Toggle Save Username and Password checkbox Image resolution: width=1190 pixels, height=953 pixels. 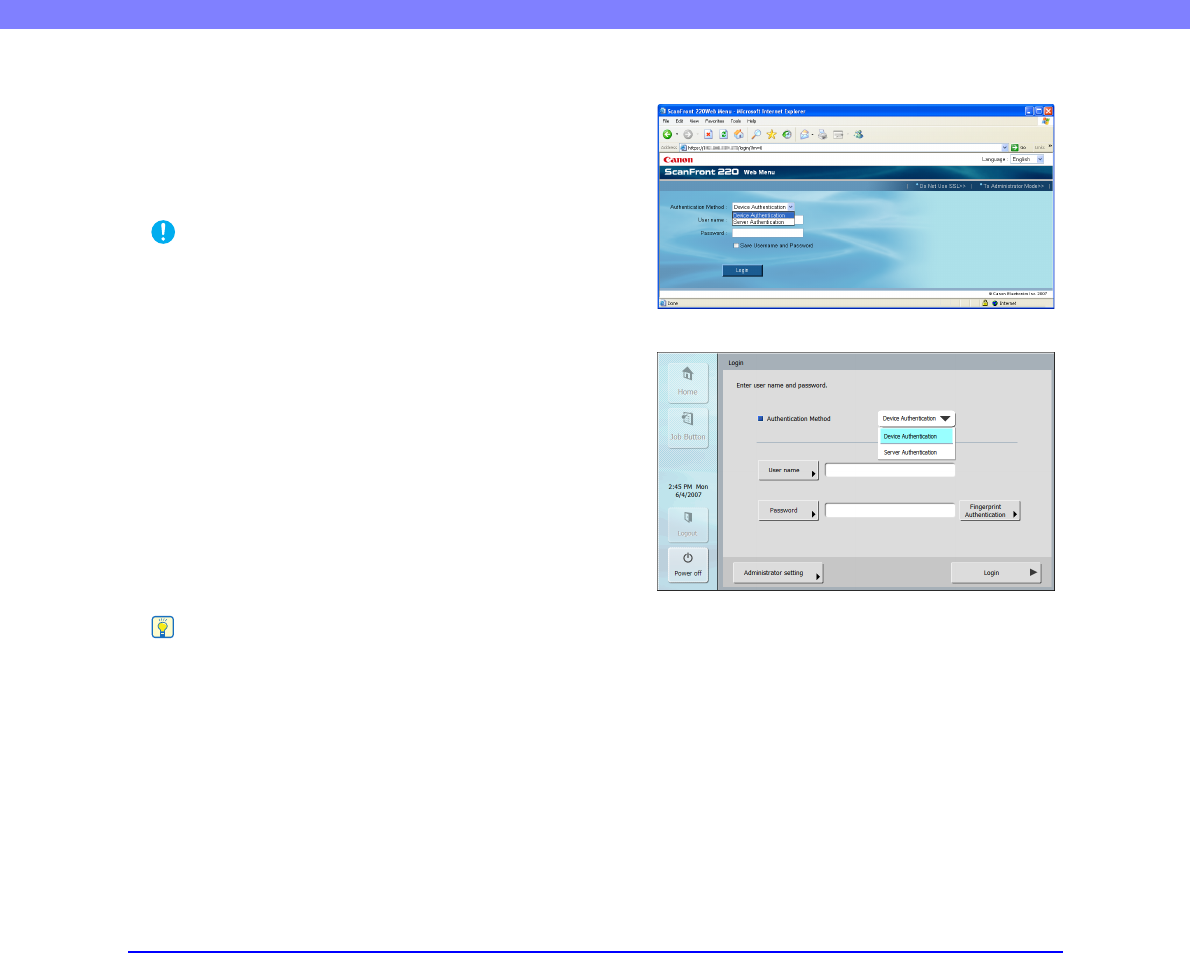pyautogui.click(x=736, y=246)
